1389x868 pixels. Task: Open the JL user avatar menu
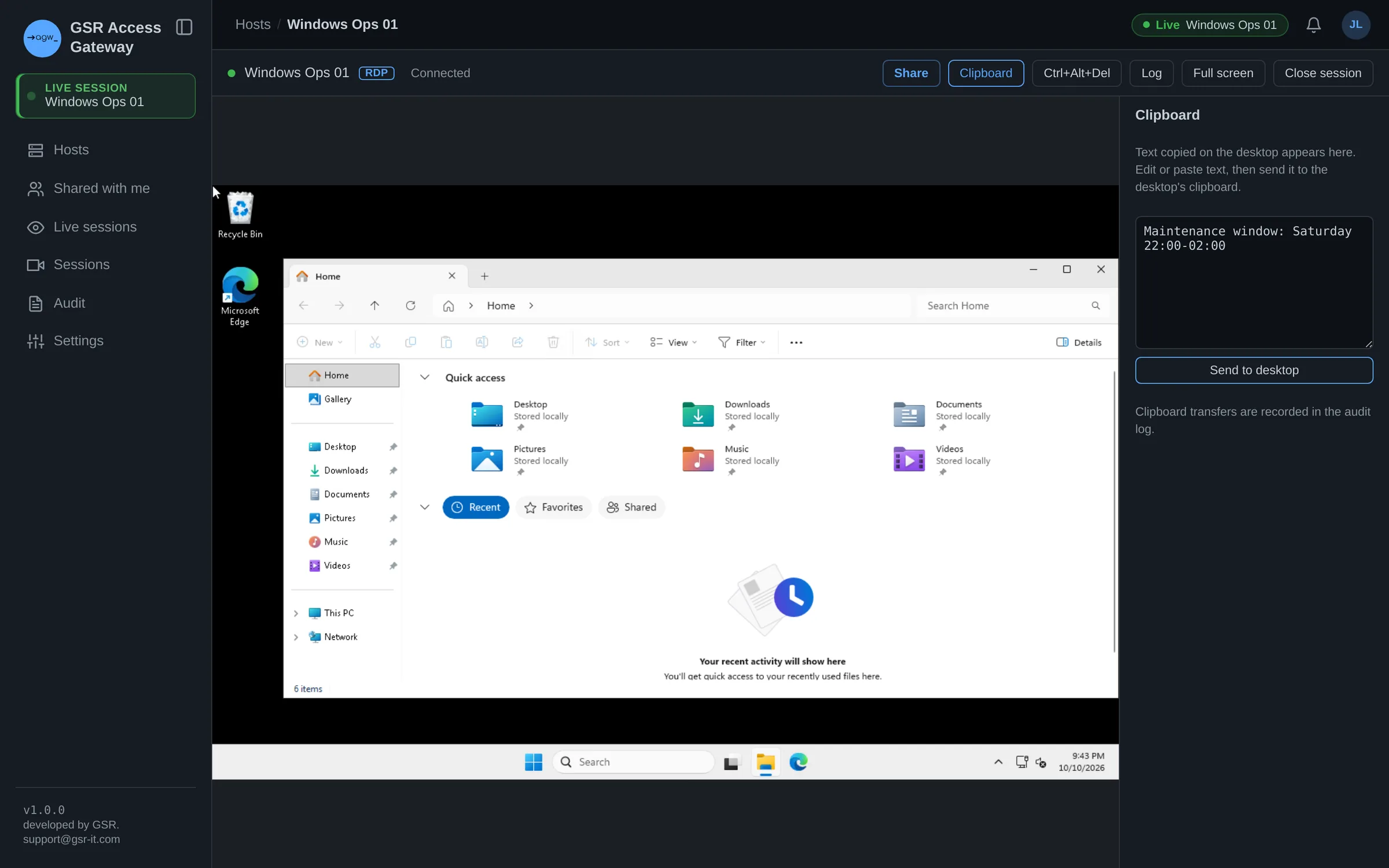[x=1355, y=25]
